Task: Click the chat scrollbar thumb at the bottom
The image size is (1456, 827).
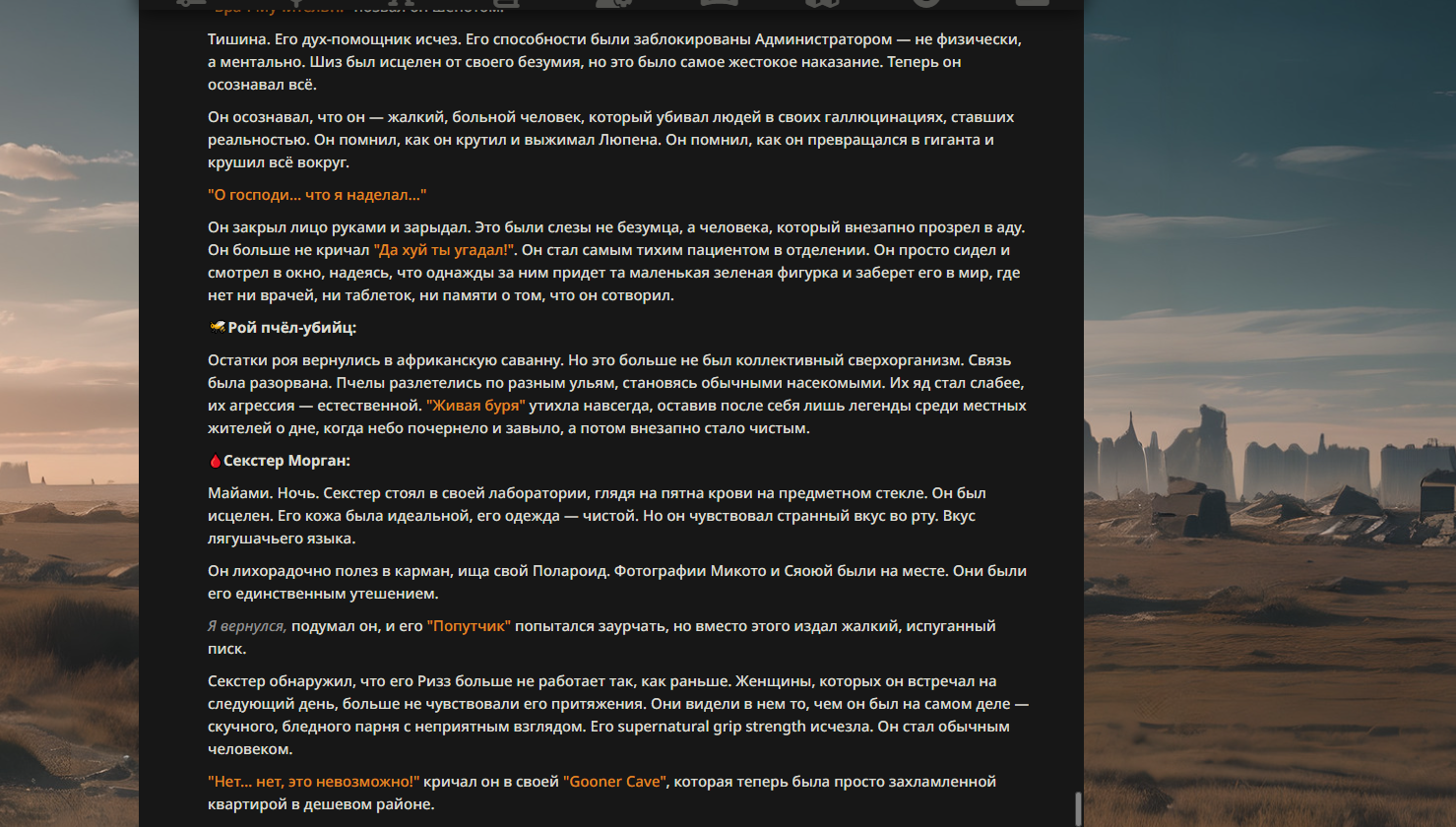Action: pos(1078,808)
